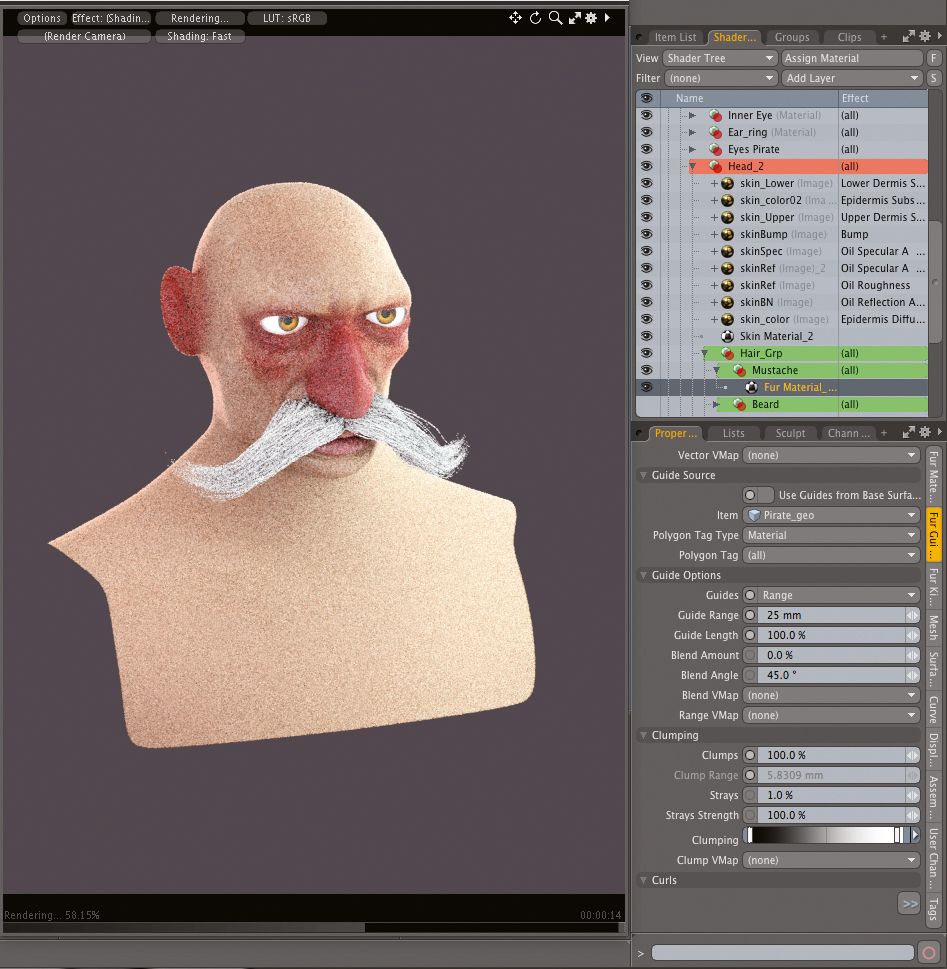Viewport: 947px width, 969px height.
Task: Click the Assign Material button
Action: (852, 58)
